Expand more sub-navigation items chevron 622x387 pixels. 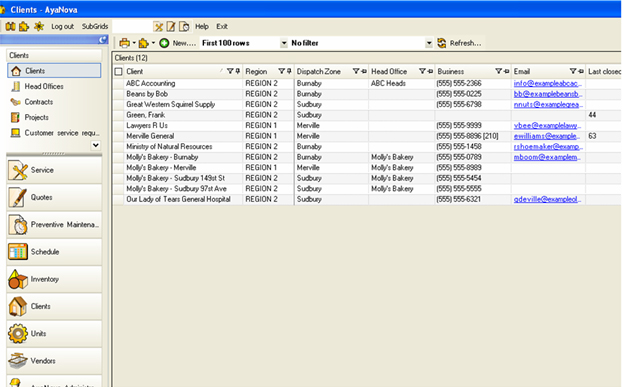pyautogui.click(x=96, y=145)
